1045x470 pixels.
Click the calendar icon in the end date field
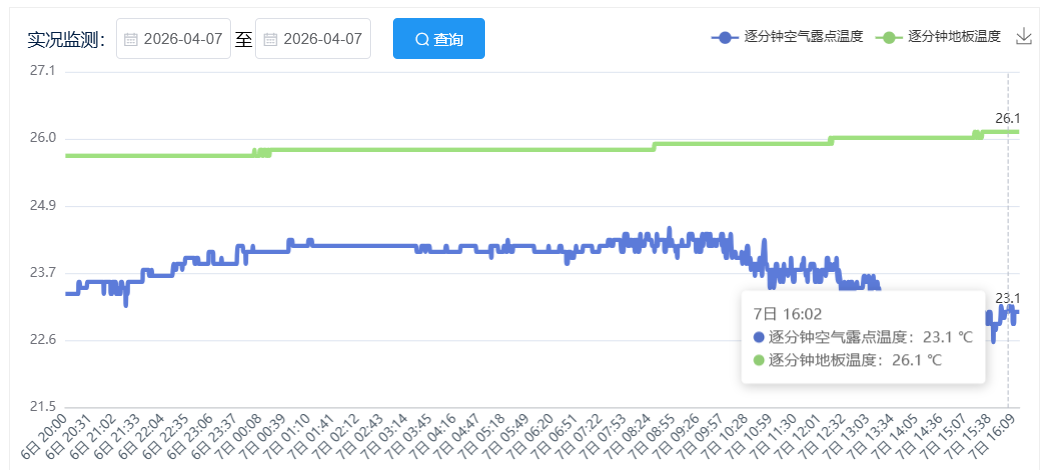coord(271,40)
